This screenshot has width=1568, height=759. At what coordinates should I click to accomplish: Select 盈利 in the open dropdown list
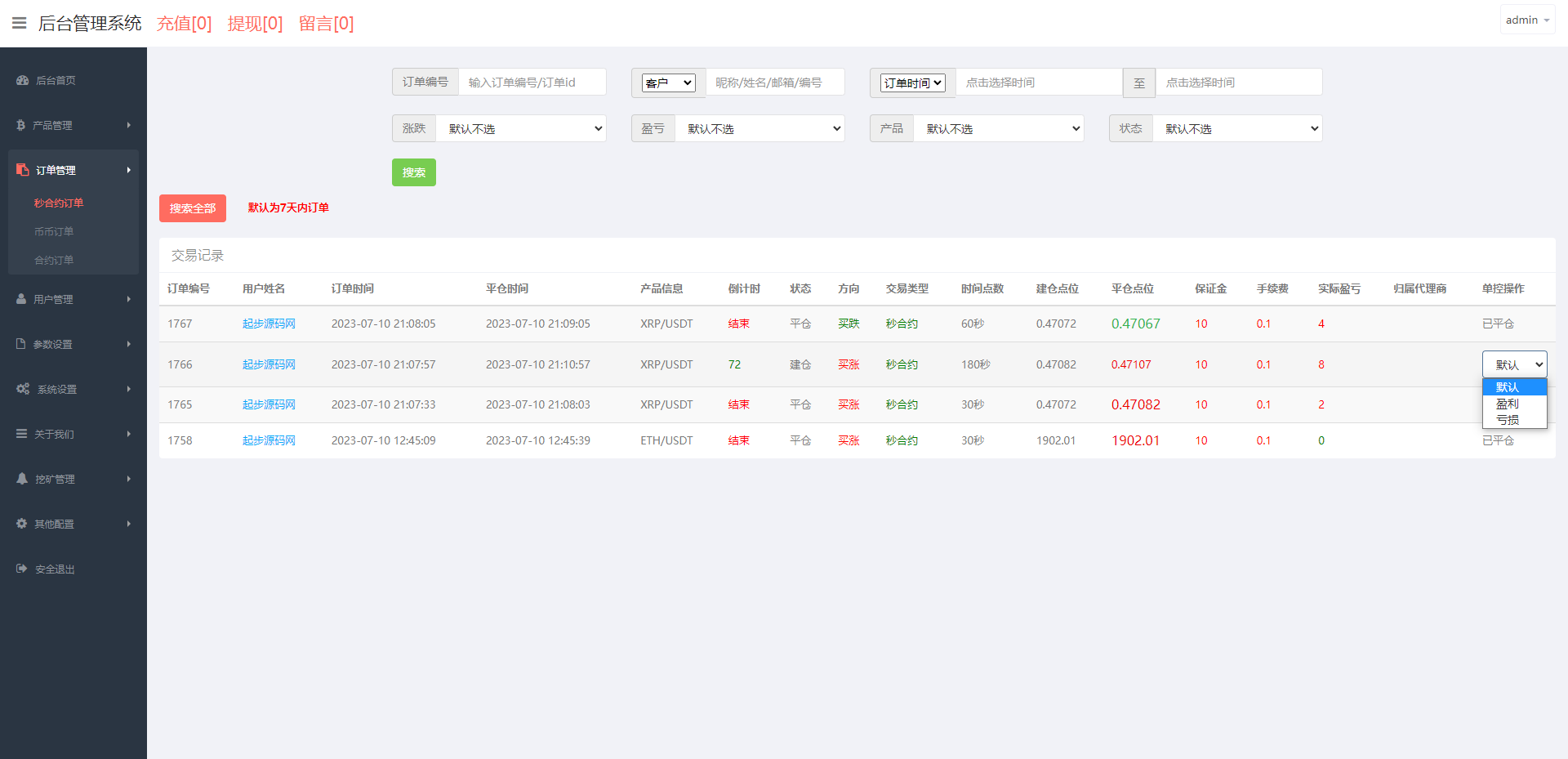[1508, 404]
